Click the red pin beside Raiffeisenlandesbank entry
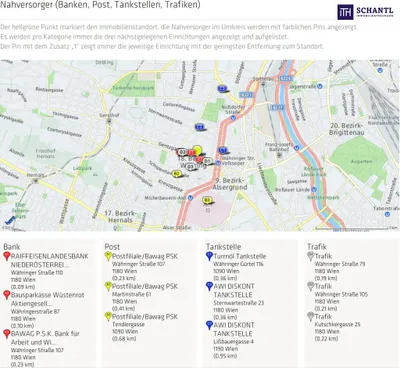Screen dimensions: 400x368 pos(7,256)
